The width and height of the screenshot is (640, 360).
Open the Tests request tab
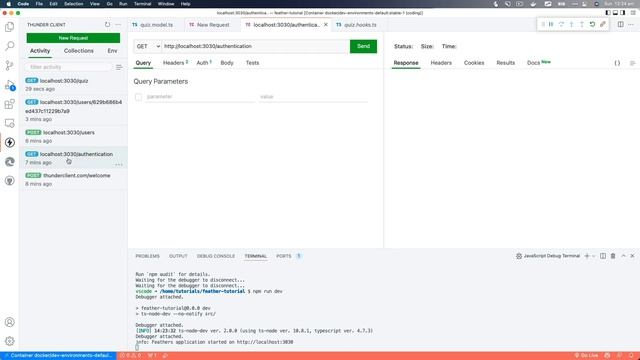[x=252, y=63]
